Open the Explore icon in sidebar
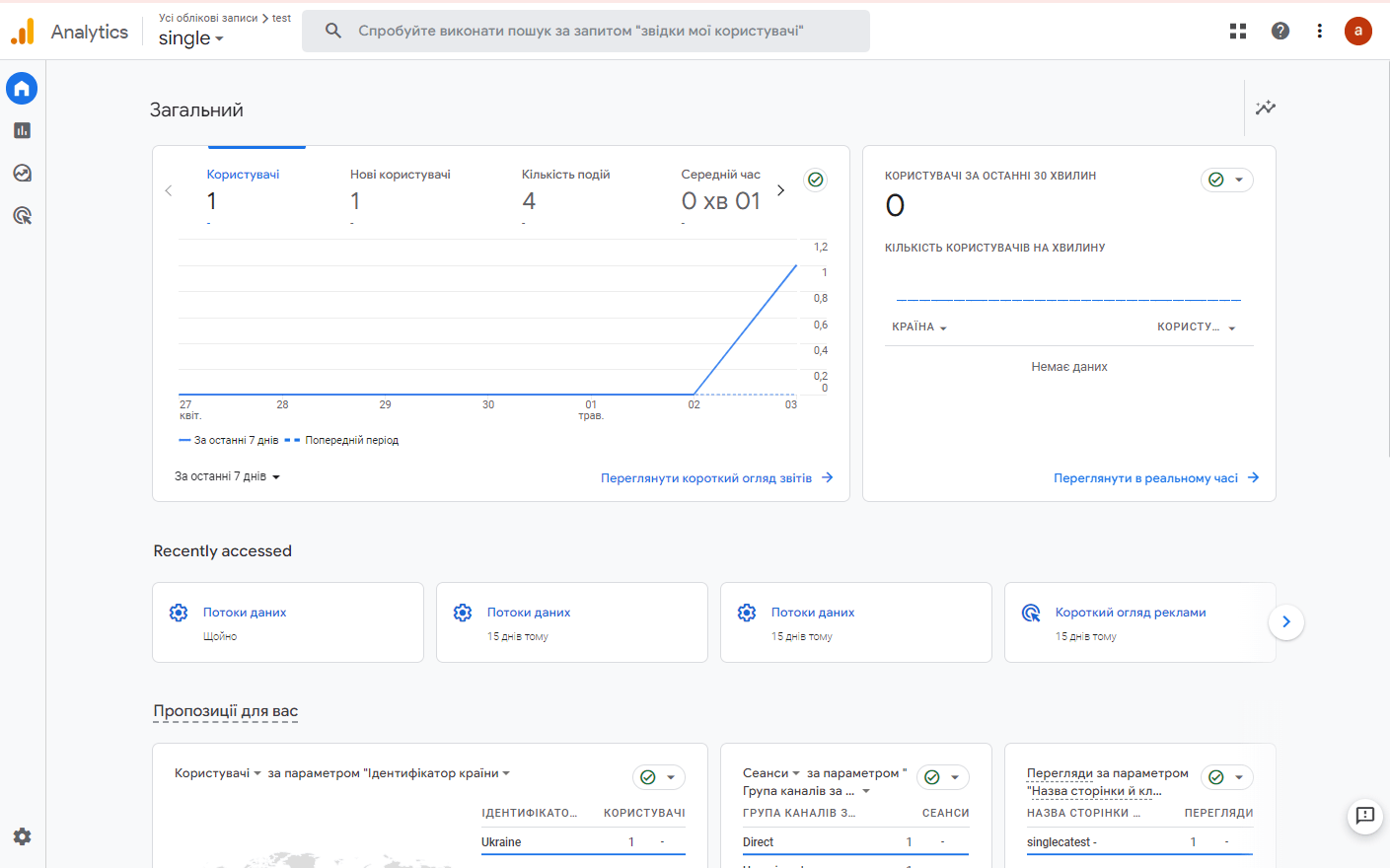1390x868 pixels. click(x=22, y=174)
